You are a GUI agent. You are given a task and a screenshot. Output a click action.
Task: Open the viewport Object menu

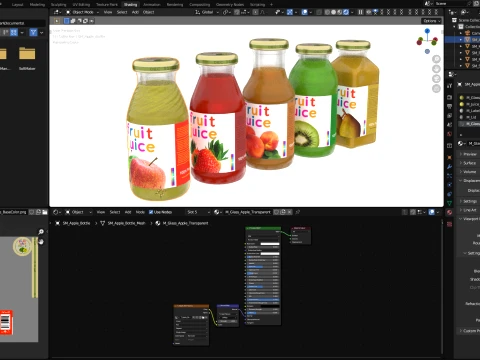(x=148, y=12)
